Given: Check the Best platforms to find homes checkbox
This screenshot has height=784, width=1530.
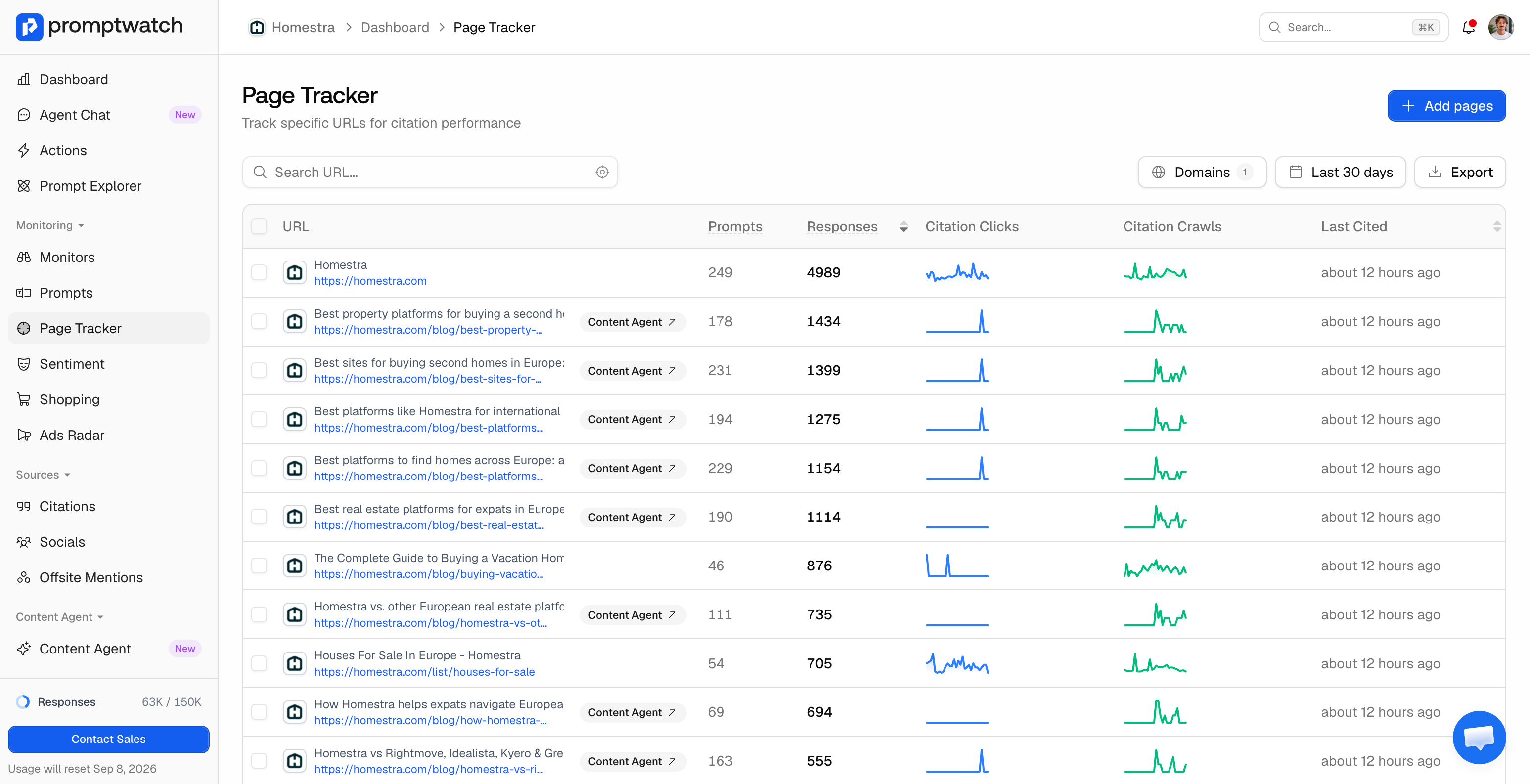Looking at the screenshot, I should [x=259, y=468].
